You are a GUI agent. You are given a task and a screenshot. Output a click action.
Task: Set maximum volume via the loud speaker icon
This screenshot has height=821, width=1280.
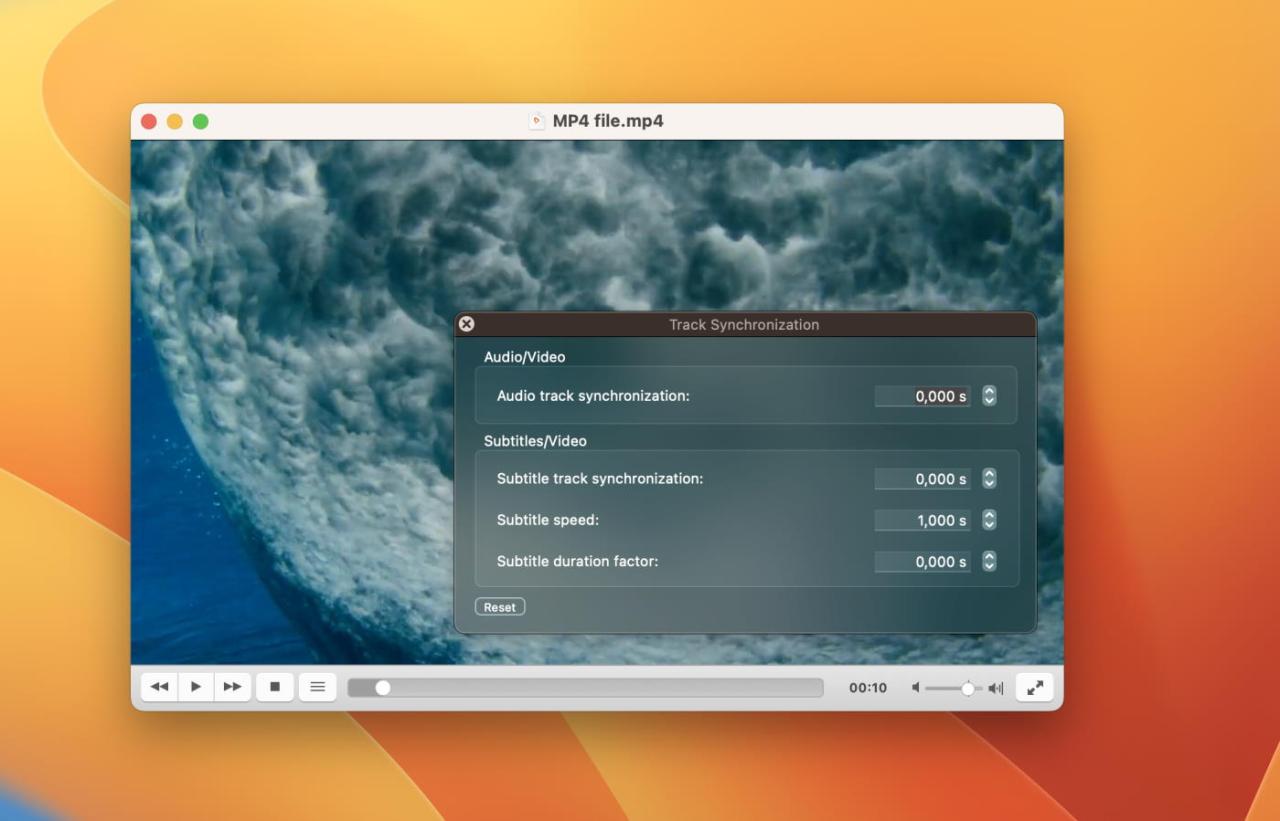tap(994, 687)
